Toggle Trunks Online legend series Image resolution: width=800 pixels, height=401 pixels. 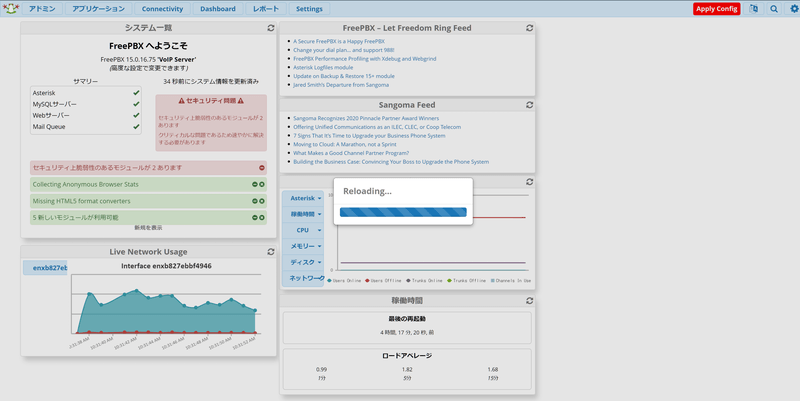coord(424,281)
